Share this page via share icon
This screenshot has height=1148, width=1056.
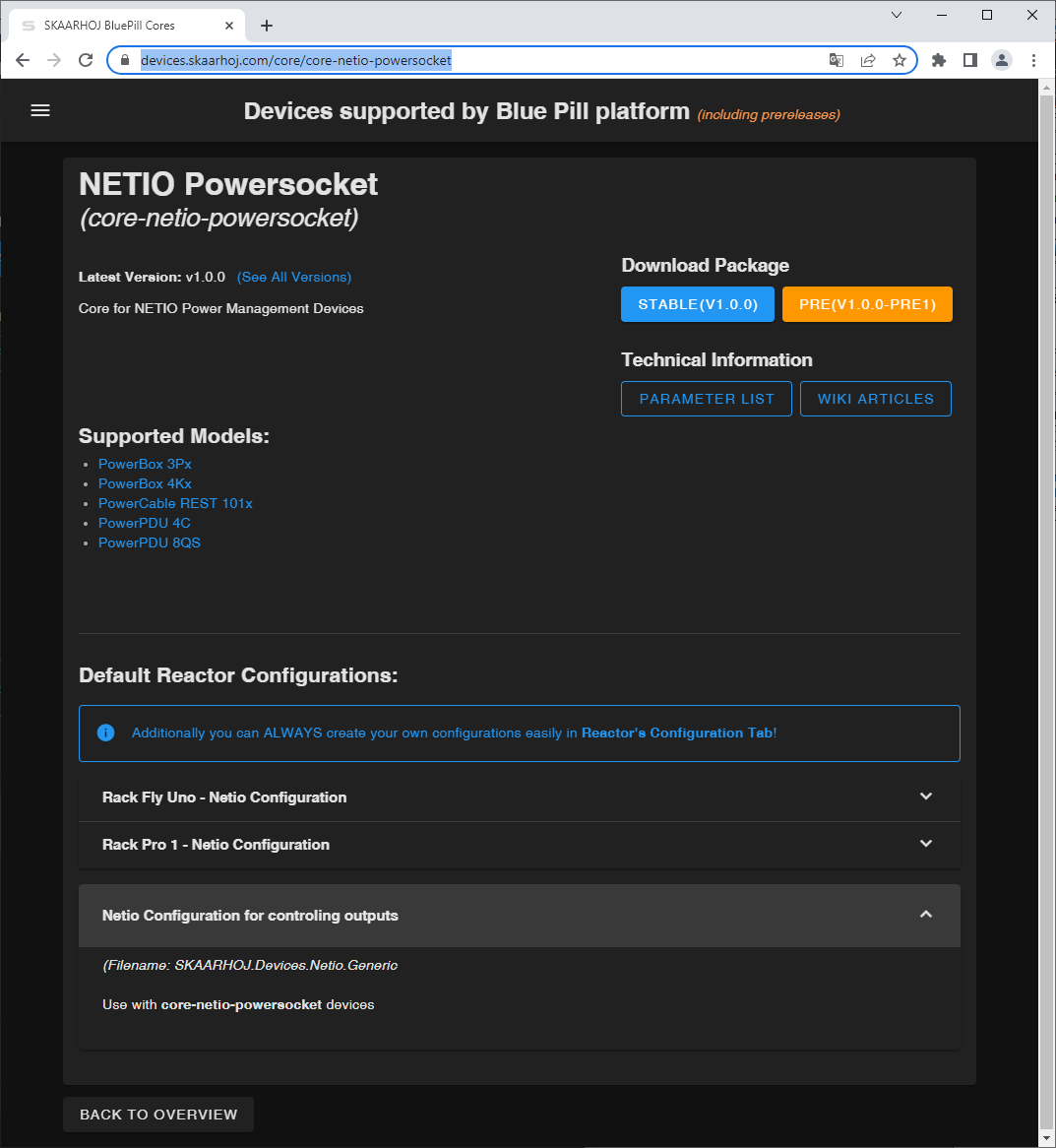click(868, 60)
